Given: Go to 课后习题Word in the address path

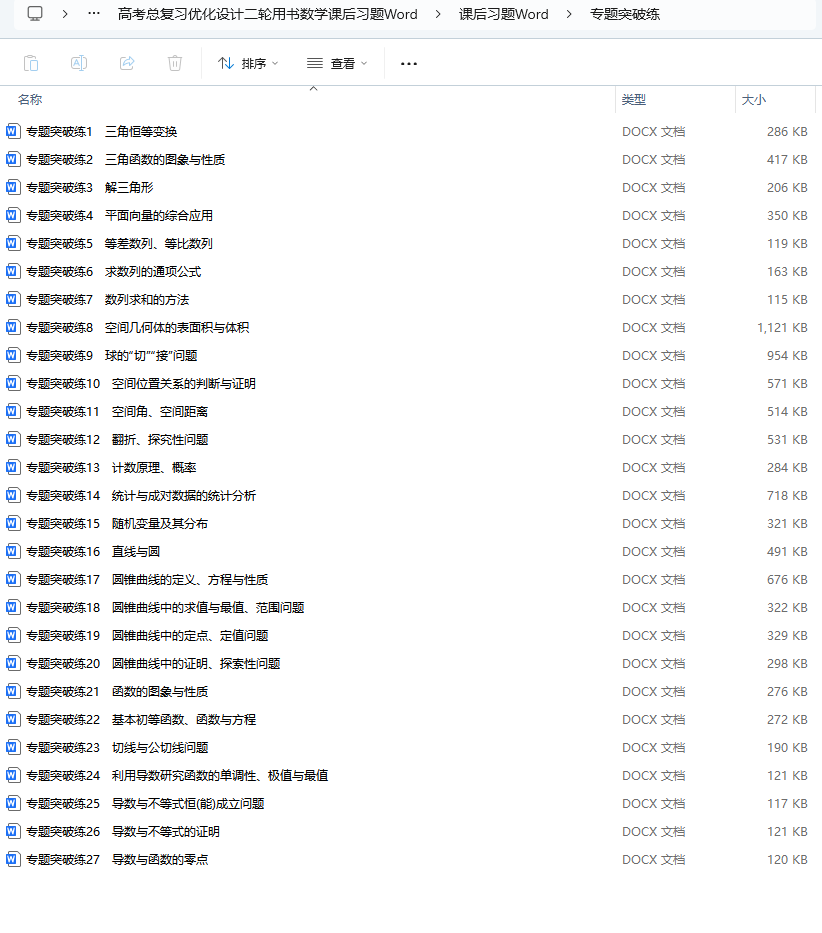Looking at the screenshot, I should point(504,14).
